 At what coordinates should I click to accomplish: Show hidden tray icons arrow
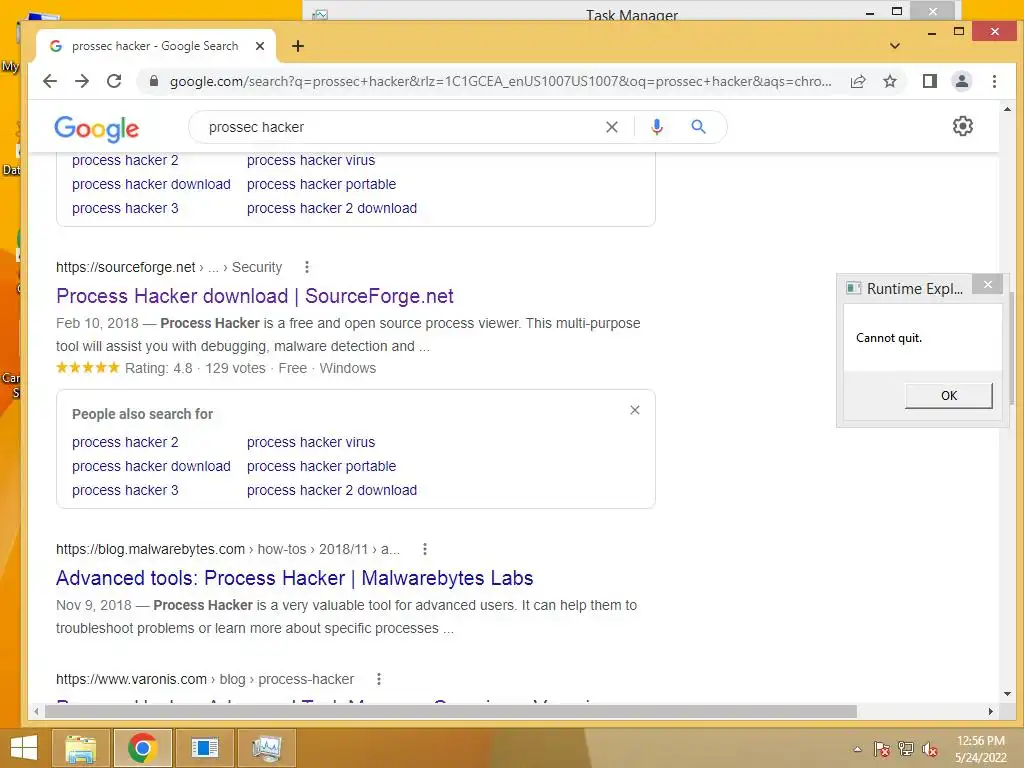[x=857, y=749]
